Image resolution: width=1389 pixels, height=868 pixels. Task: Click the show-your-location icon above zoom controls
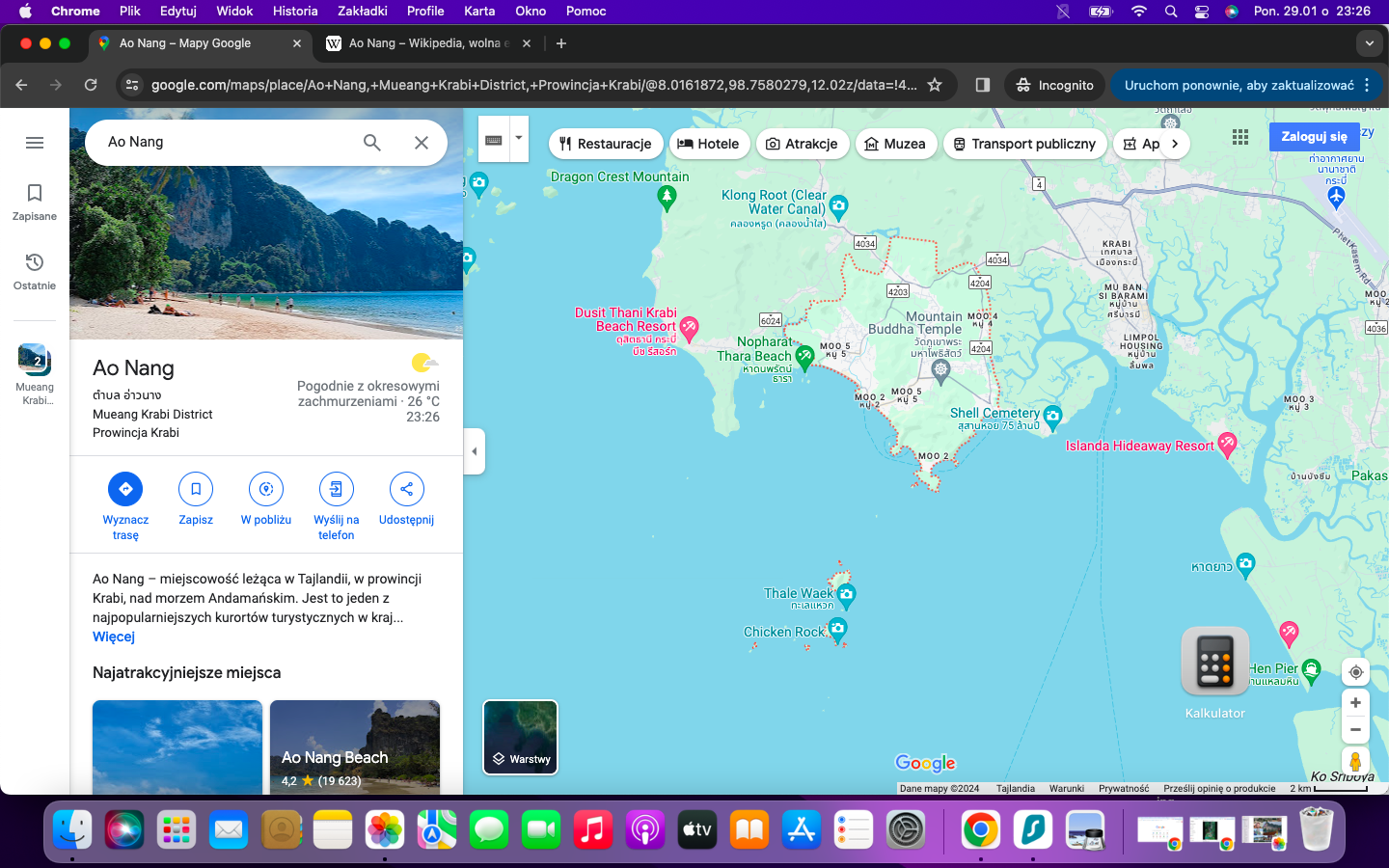point(1354,672)
